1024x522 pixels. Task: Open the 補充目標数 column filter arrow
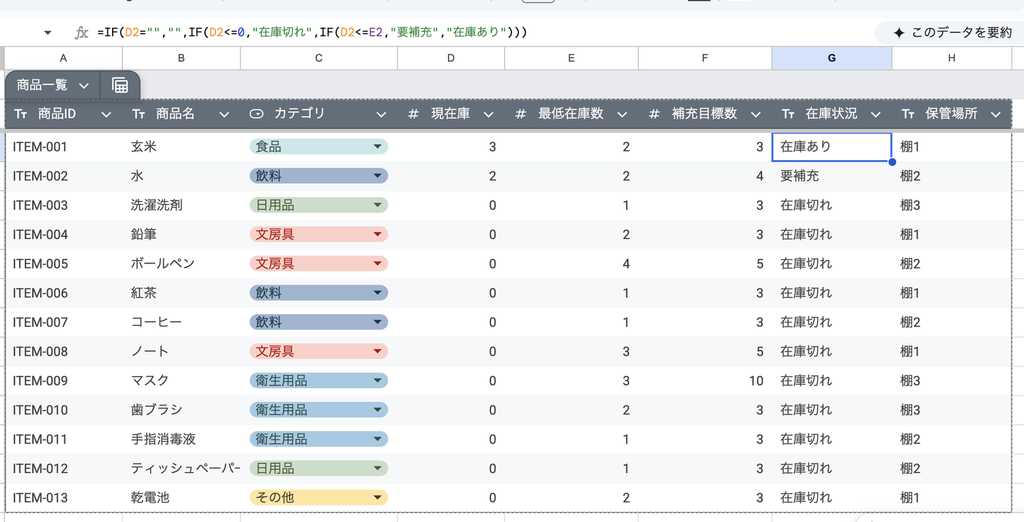[756, 115]
